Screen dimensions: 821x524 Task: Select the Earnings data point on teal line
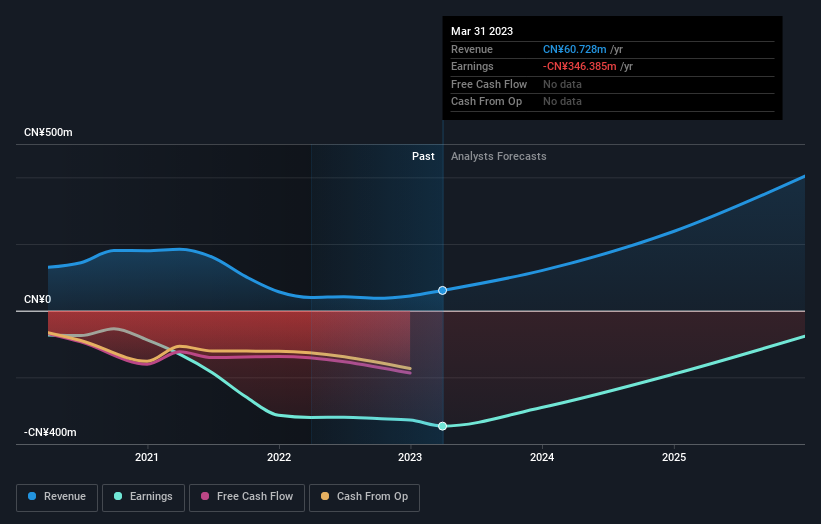point(442,426)
